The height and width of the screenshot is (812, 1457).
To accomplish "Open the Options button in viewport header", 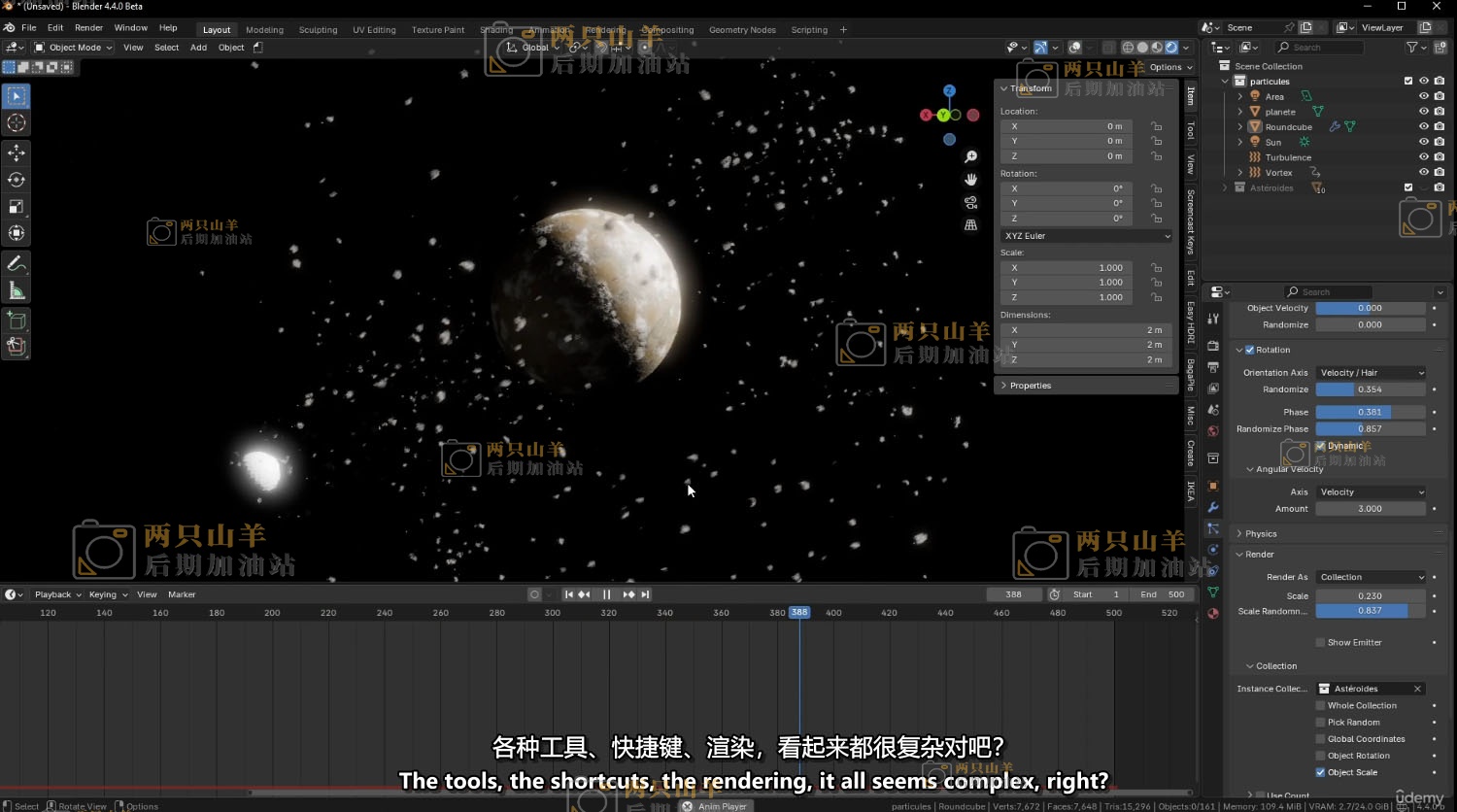I will click(x=1169, y=68).
